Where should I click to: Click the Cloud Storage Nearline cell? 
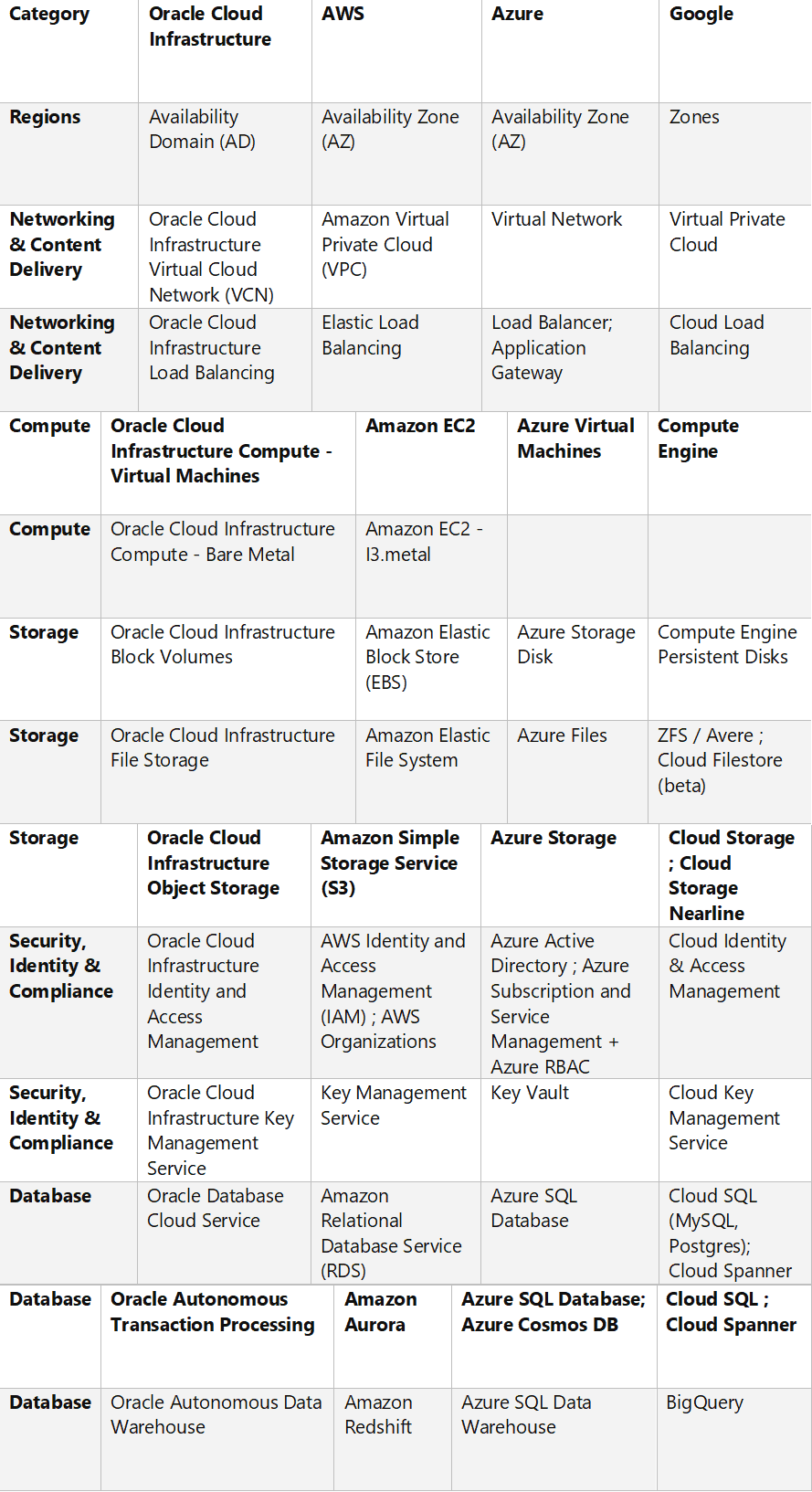(x=731, y=875)
